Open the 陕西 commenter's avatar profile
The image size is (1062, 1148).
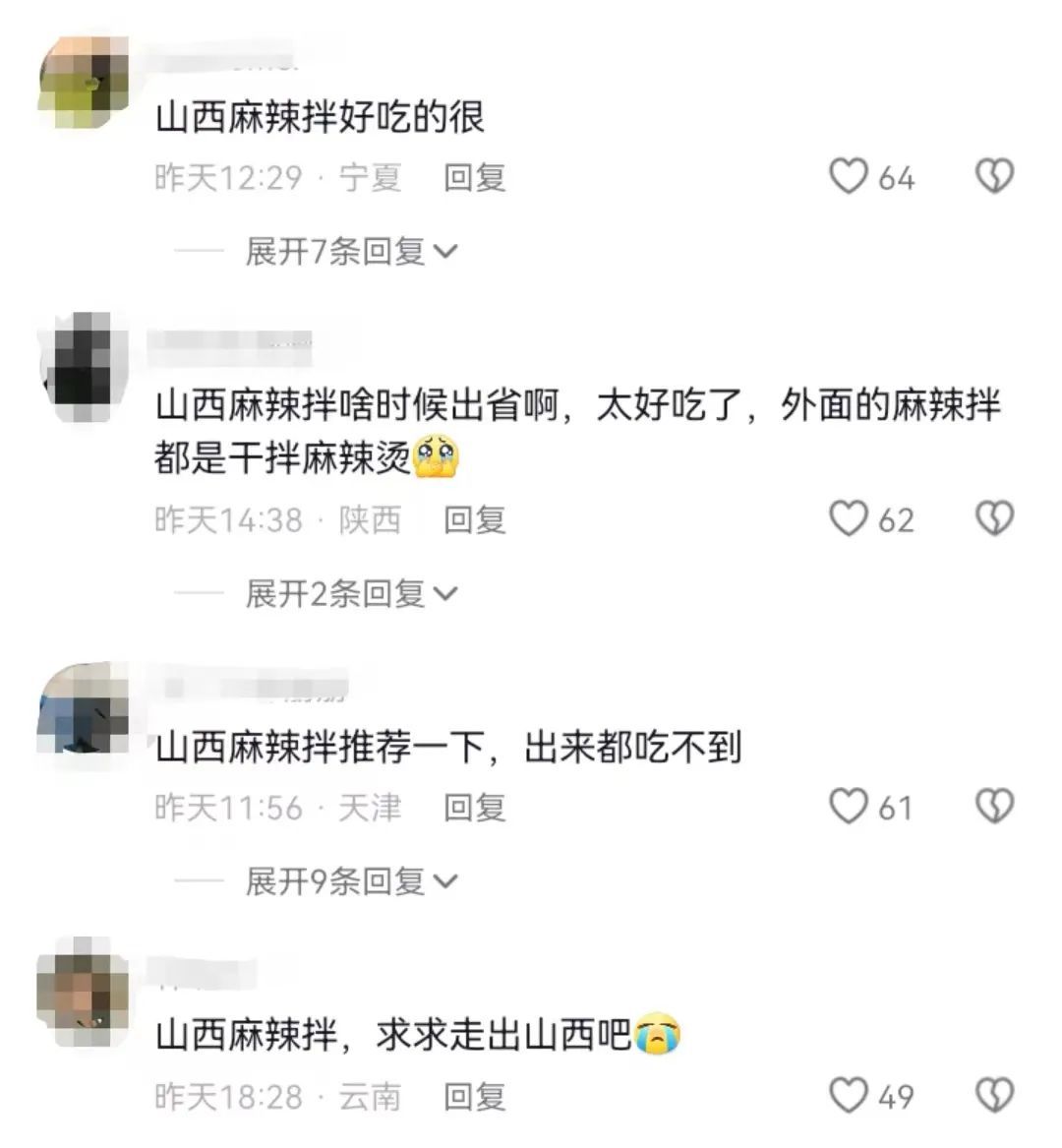coord(83,367)
